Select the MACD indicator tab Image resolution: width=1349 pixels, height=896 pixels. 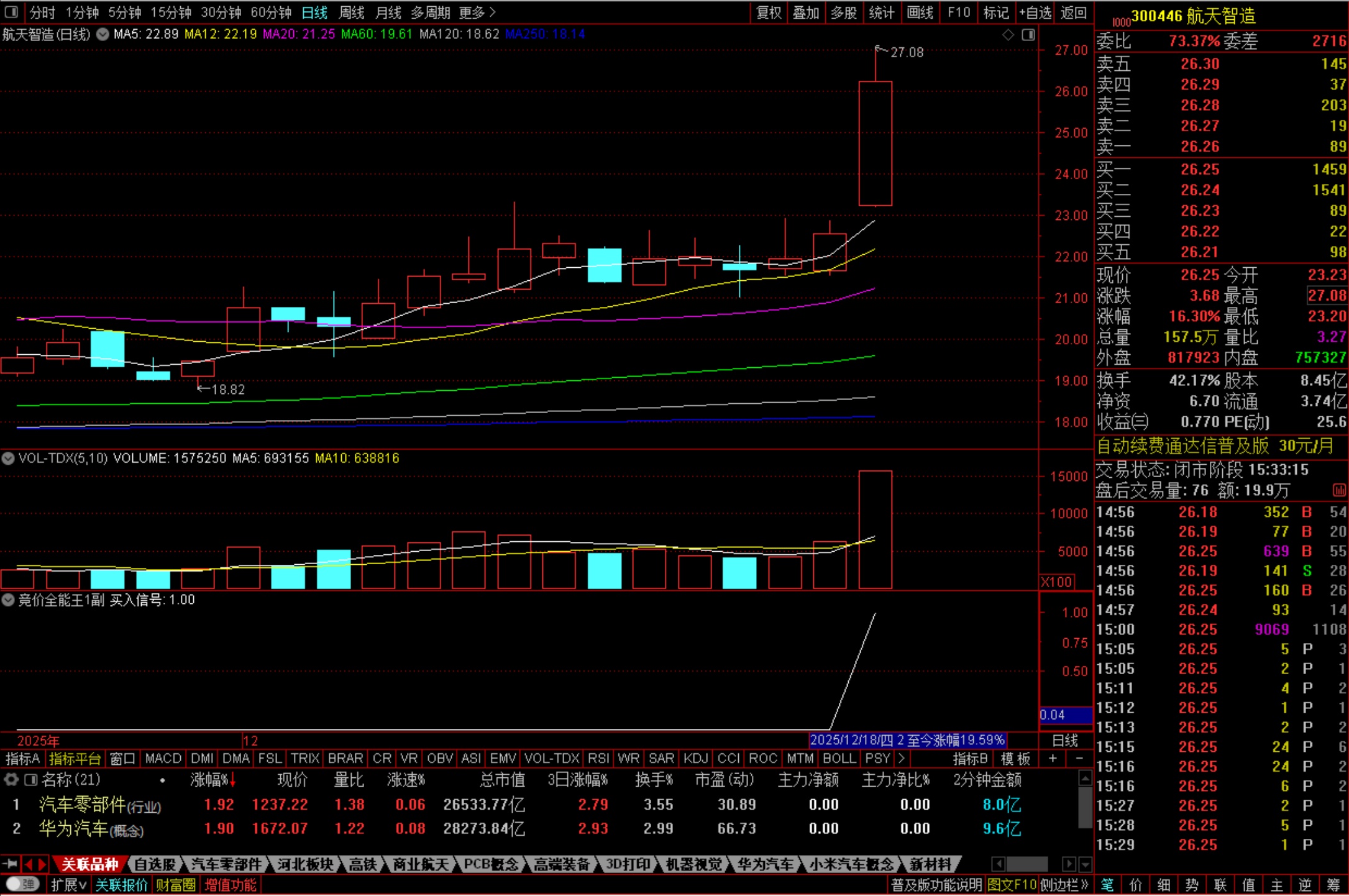[x=163, y=759]
